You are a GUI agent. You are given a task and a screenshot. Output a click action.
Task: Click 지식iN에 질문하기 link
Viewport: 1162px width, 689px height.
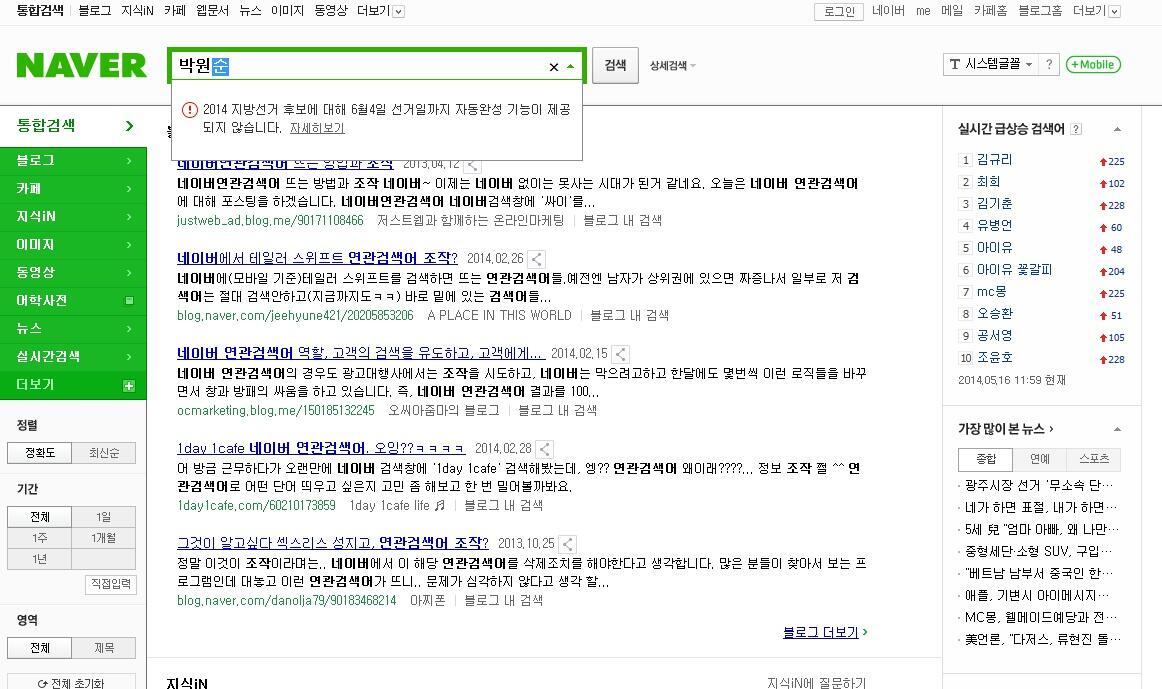click(817, 682)
